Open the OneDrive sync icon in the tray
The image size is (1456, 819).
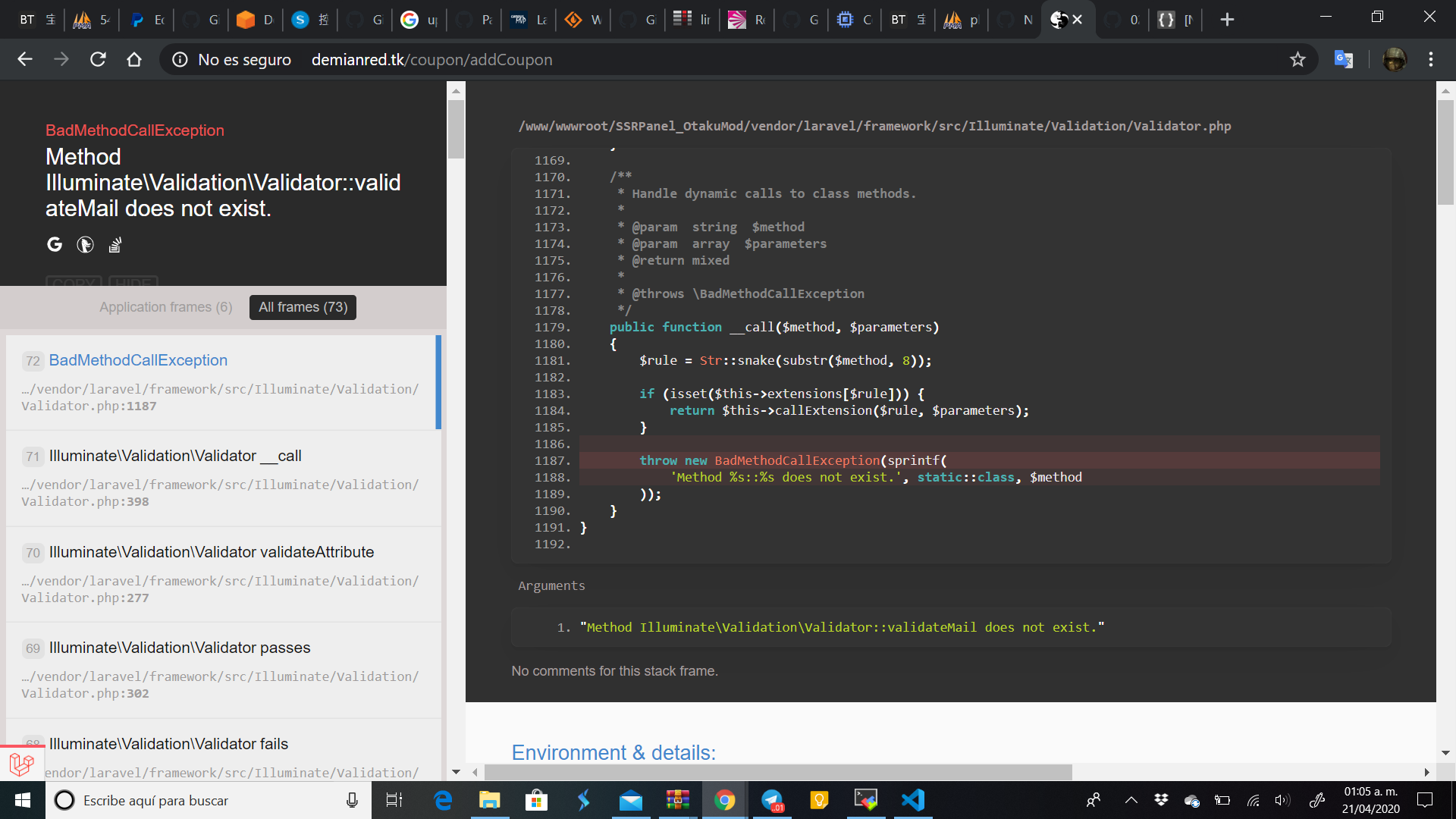tap(1191, 800)
